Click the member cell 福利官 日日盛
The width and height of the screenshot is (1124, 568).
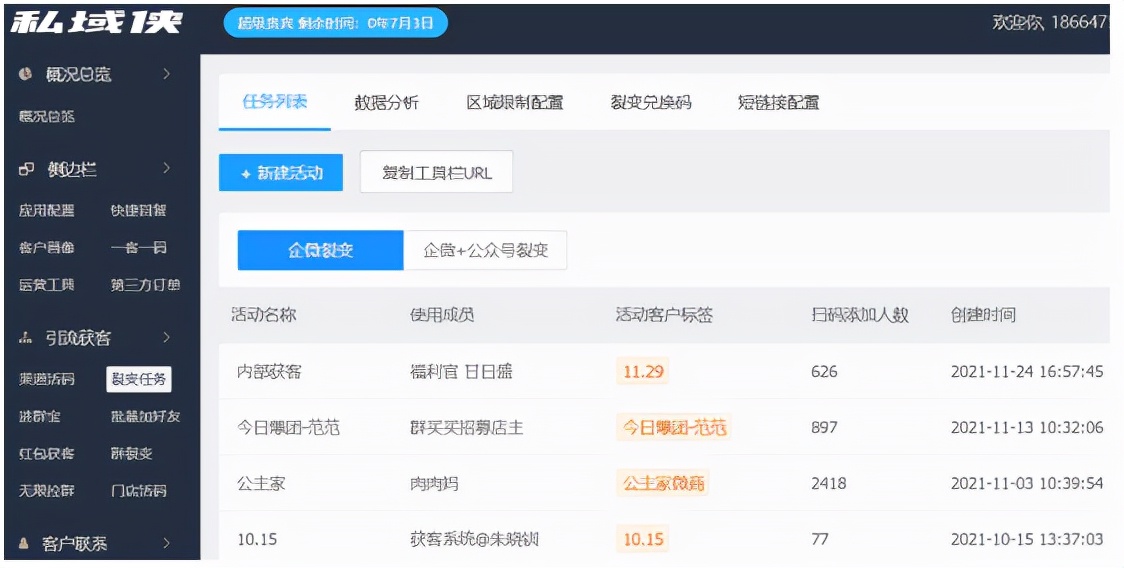[461, 371]
